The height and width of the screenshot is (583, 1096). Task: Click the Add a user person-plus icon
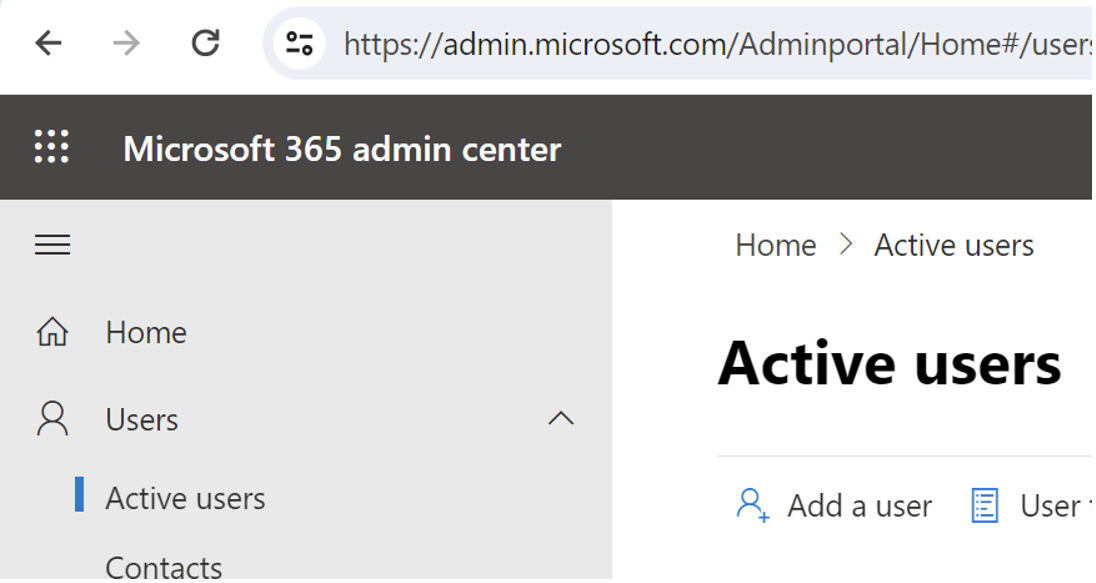pyautogui.click(x=752, y=505)
